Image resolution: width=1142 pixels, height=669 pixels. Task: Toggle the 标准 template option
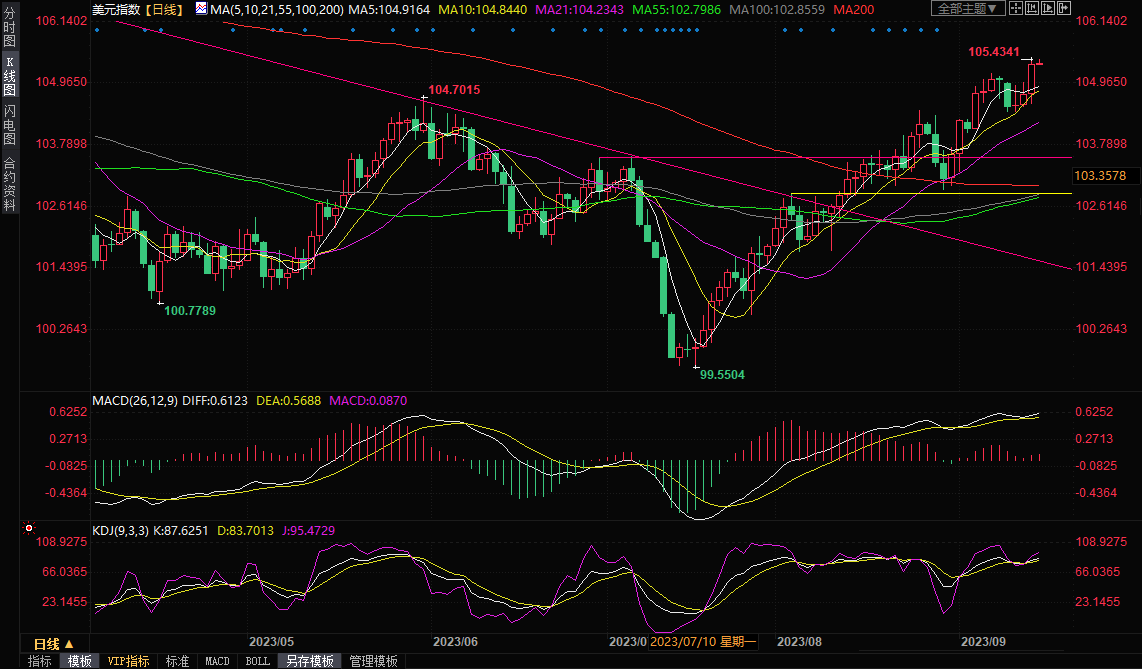177,661
